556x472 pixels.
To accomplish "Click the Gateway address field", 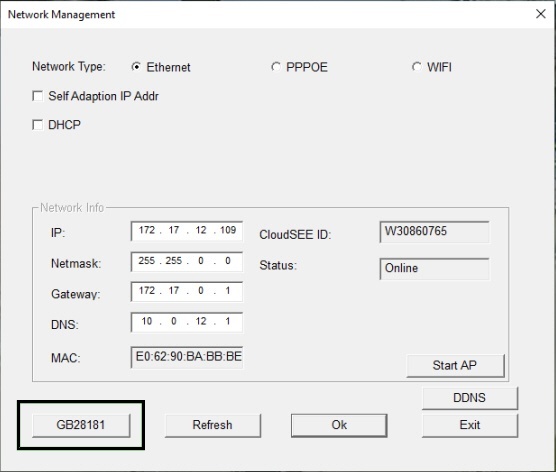I will click(187, 291).
